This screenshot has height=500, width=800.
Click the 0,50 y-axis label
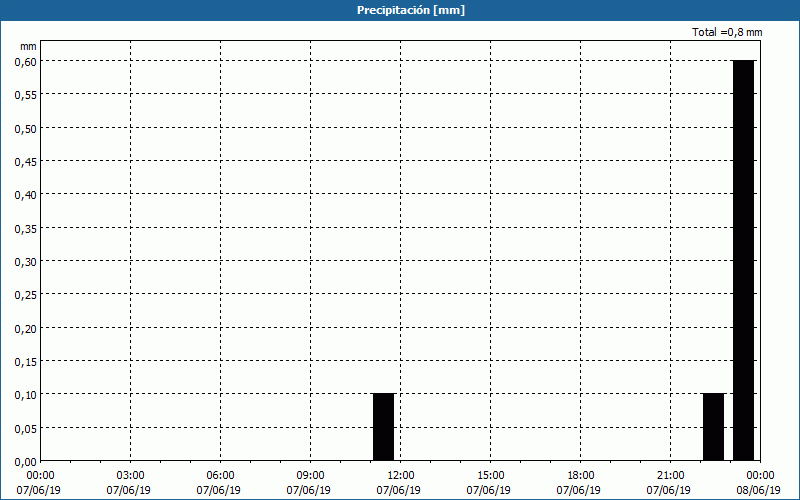coord(25,128)
